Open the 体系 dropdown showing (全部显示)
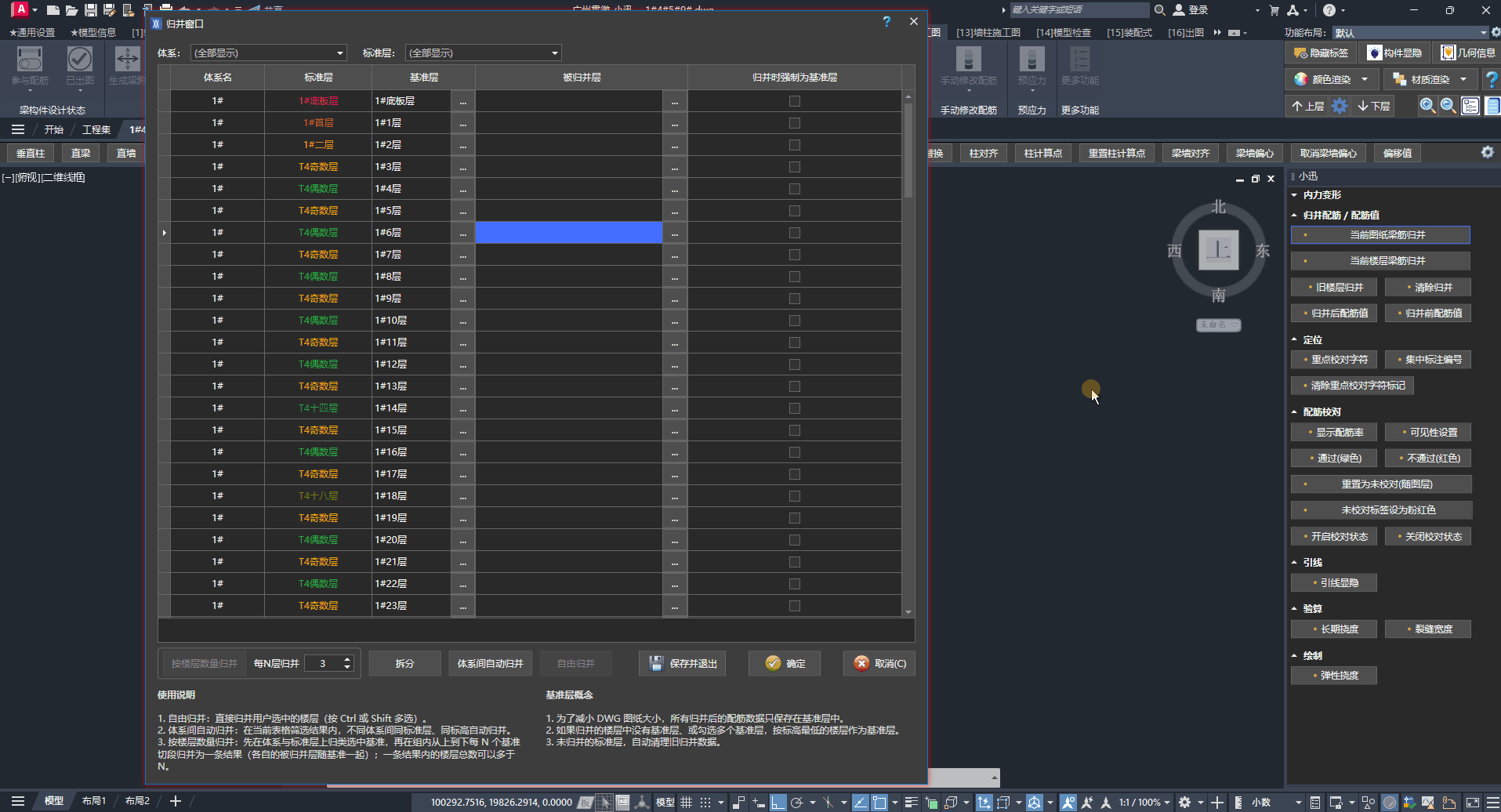The height and width of the screenshot is (812, 1501). click(269, 53)
